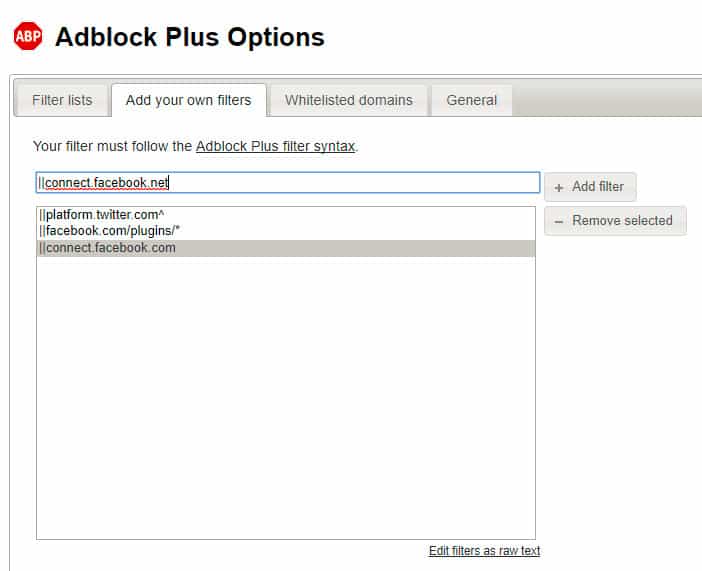Select the ||connect.facebook.com filter row
The image size is (702, 571).
286,248
